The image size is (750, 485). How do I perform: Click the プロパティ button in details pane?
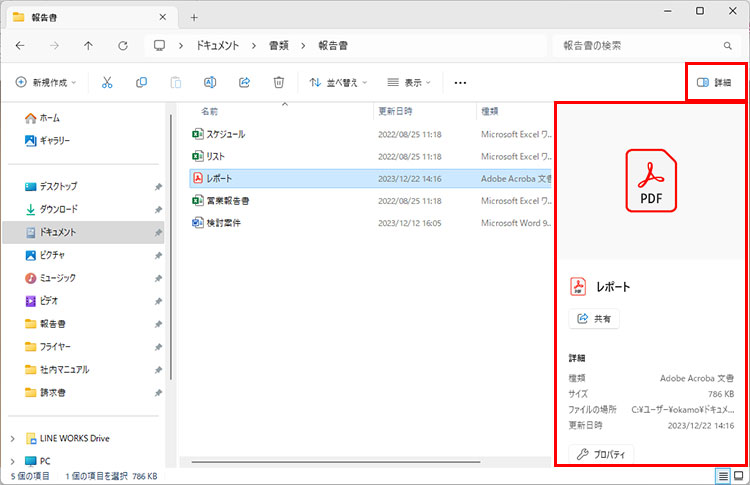pos(601,455)
